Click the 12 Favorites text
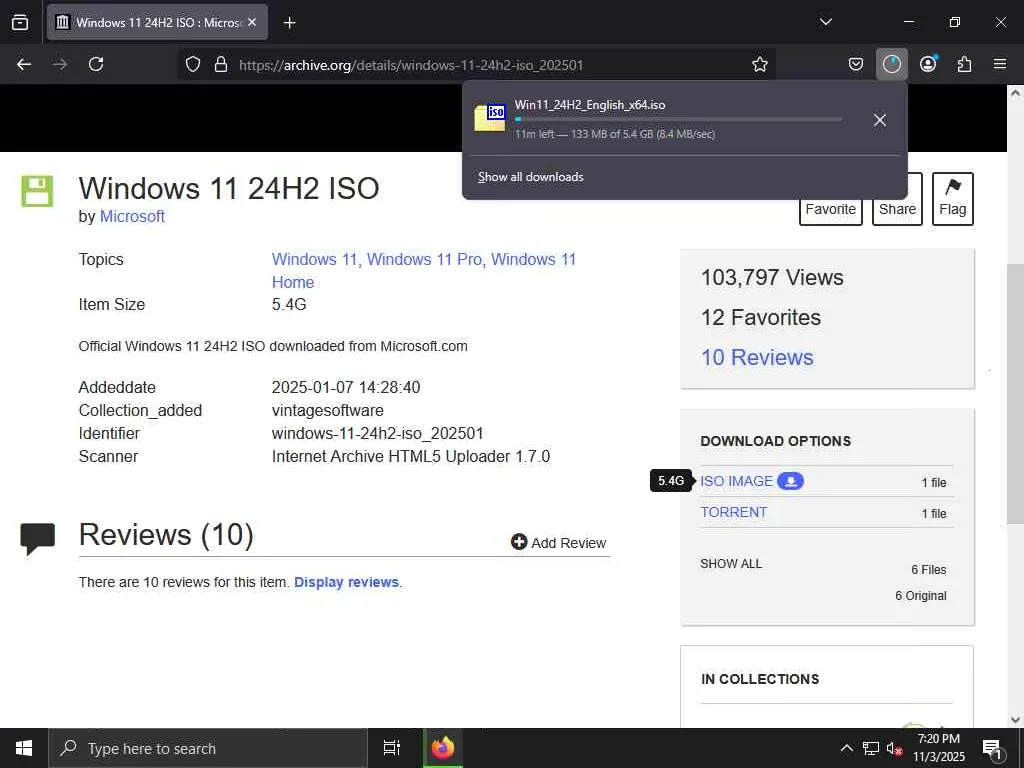This screenshot has width=1024, height=768. 761,317
